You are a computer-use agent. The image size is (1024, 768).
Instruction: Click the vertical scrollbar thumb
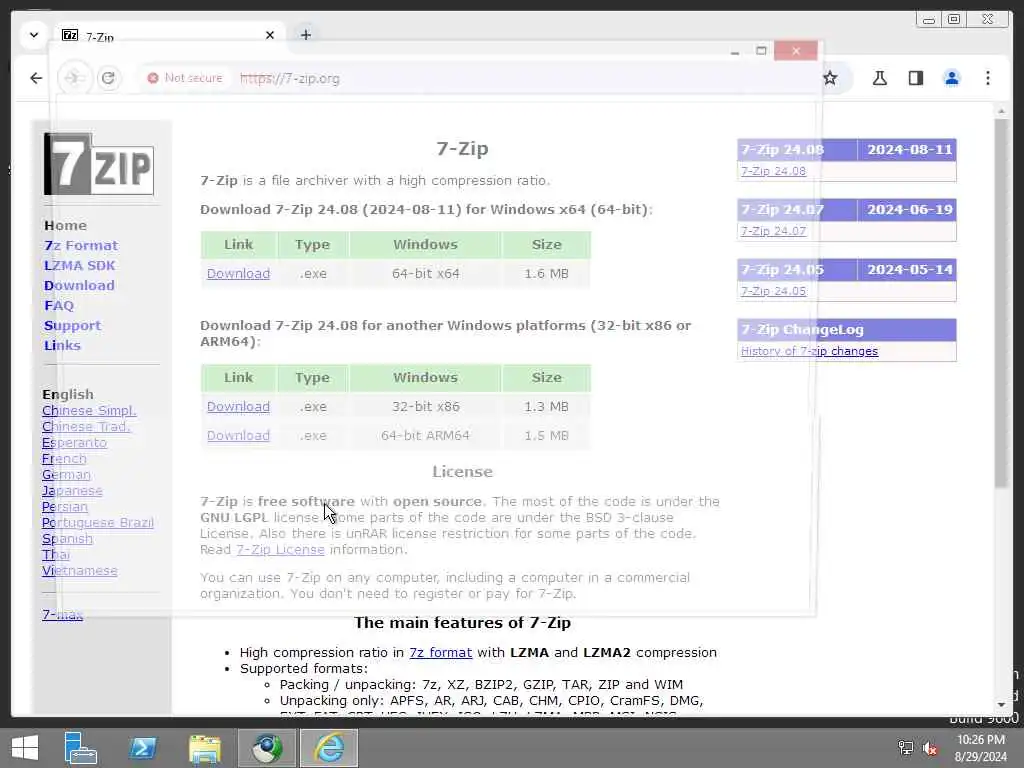point(1001,303)
